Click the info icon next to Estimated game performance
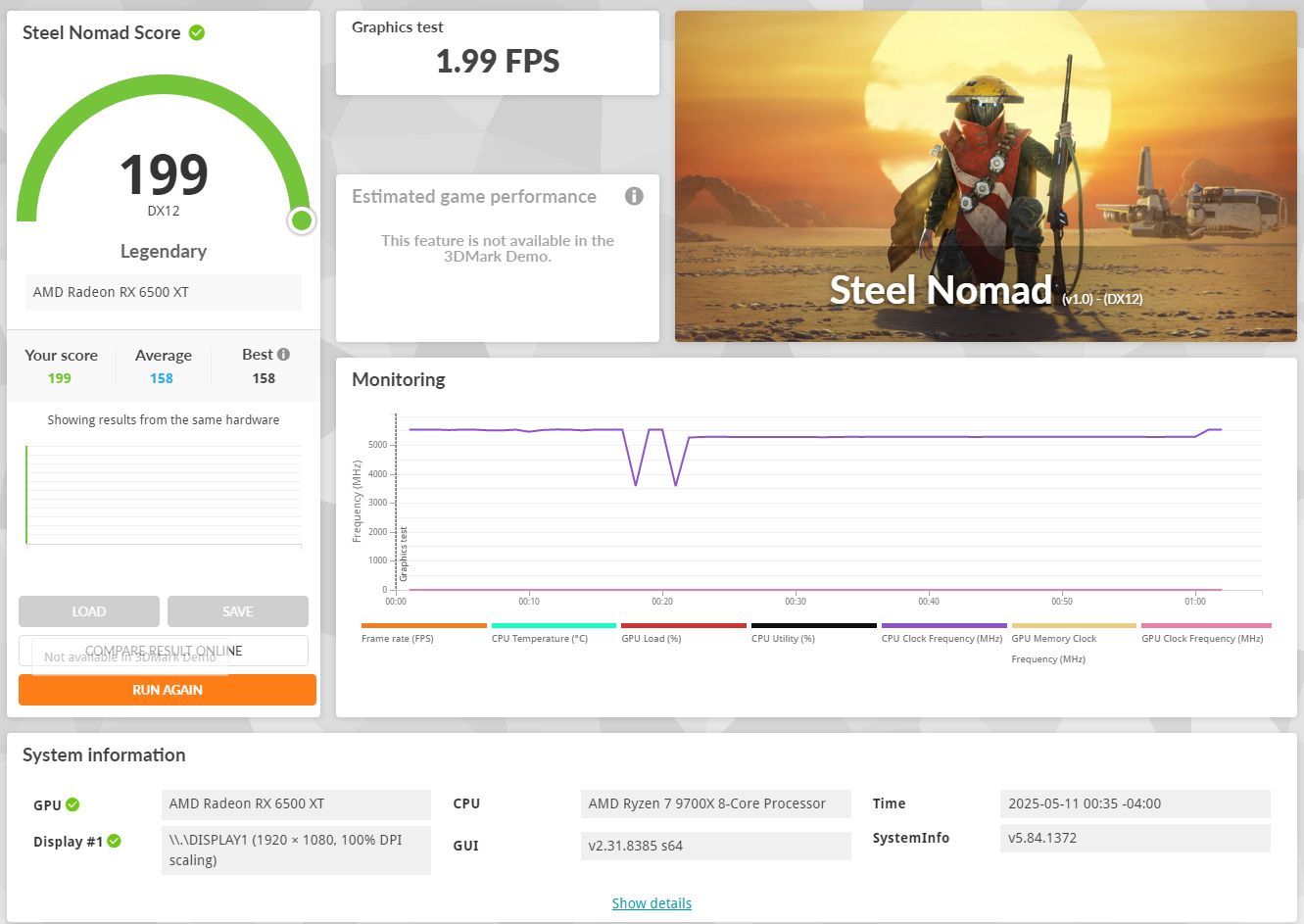The image size is (1304, 924). click(634, 196)
